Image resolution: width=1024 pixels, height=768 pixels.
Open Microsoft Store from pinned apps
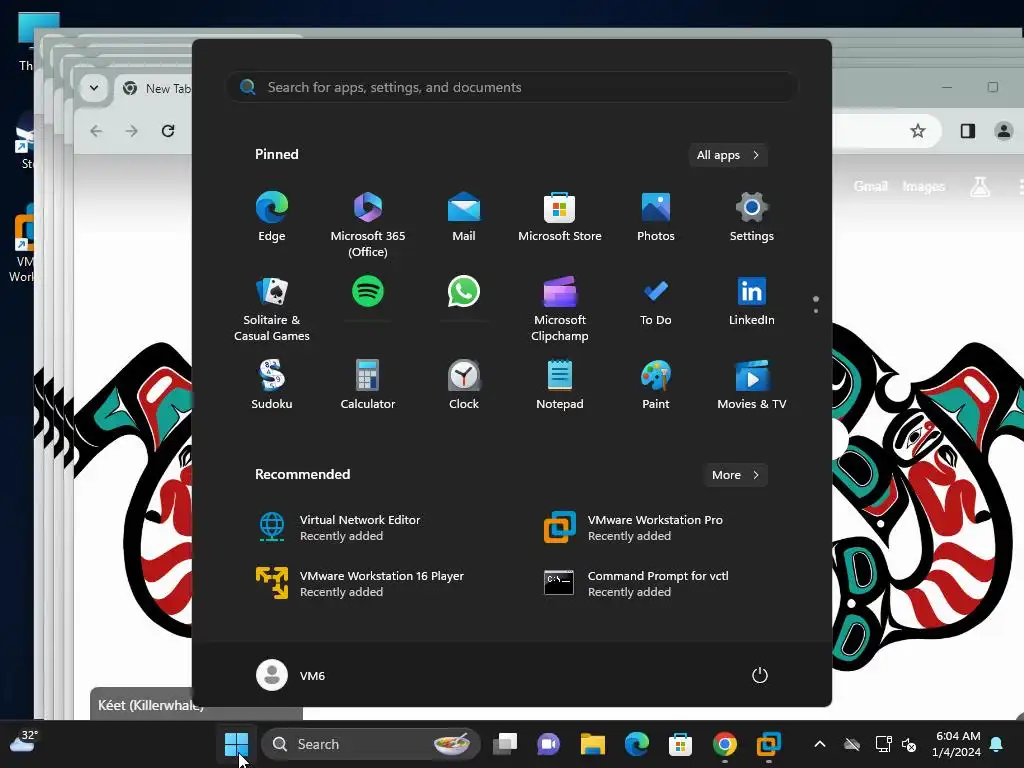point(560,217)
